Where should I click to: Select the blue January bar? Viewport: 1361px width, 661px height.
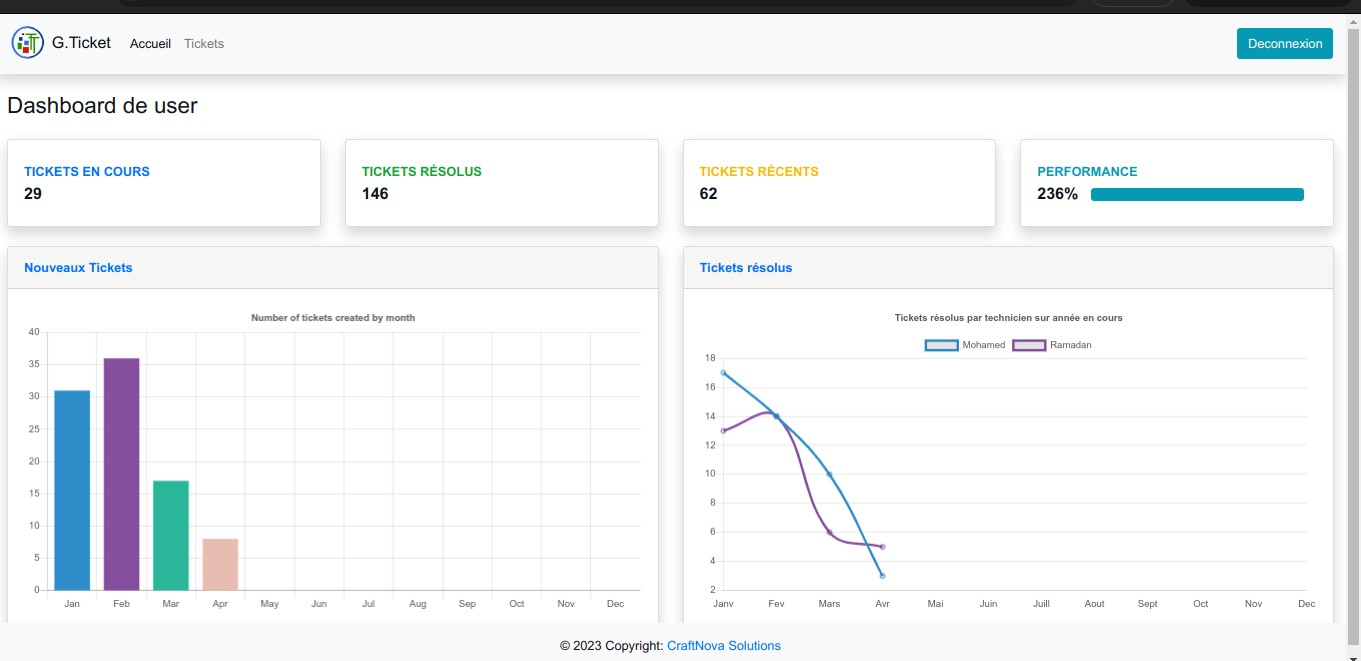tap(72, 490)
